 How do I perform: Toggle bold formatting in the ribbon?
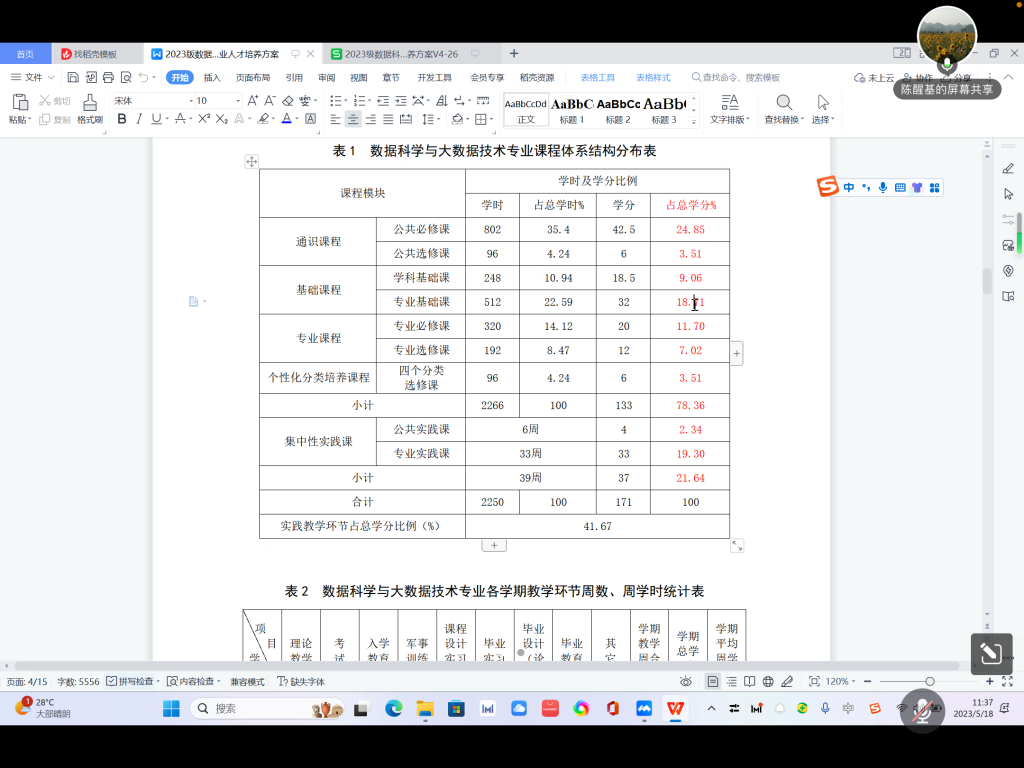(122, 119)
